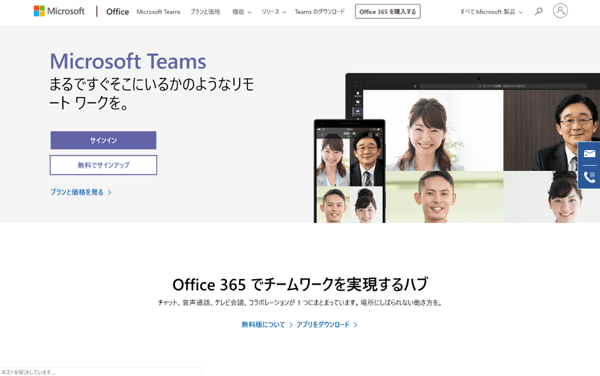Open プランと価格 nav item
Screen dimensions: 600x376
point(205,12)
